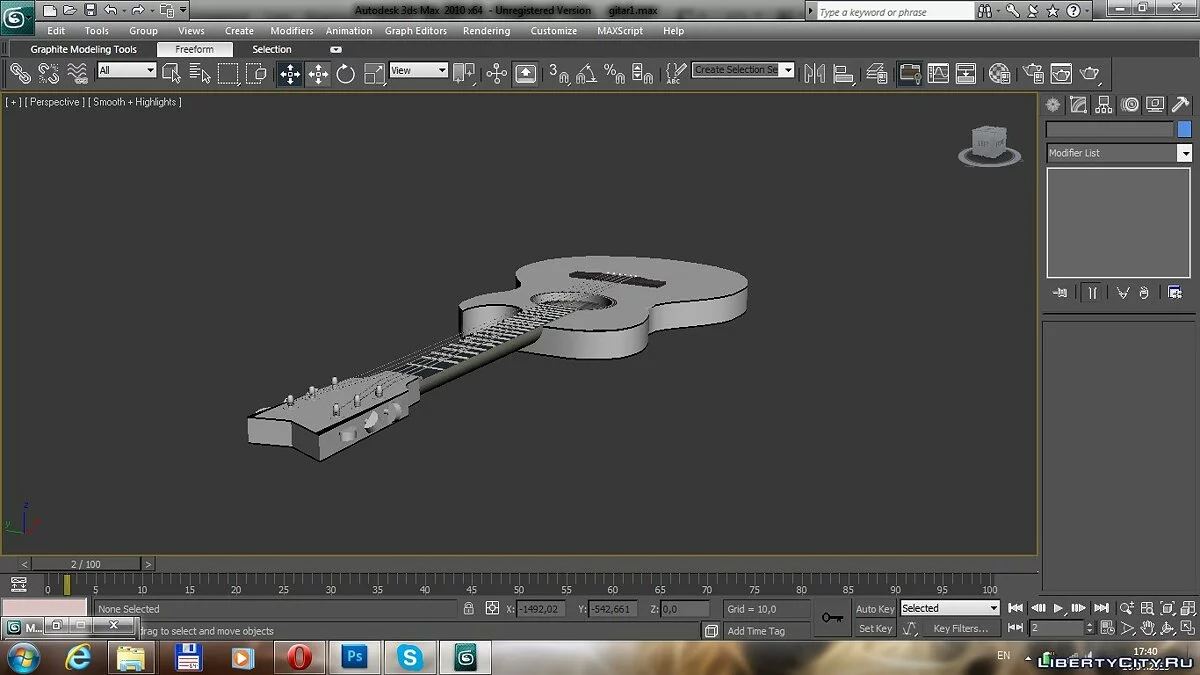Open the Hierarchy command panel tab
The height and width of the screenshot is (675, 1200).
[x=1104, y=105]
